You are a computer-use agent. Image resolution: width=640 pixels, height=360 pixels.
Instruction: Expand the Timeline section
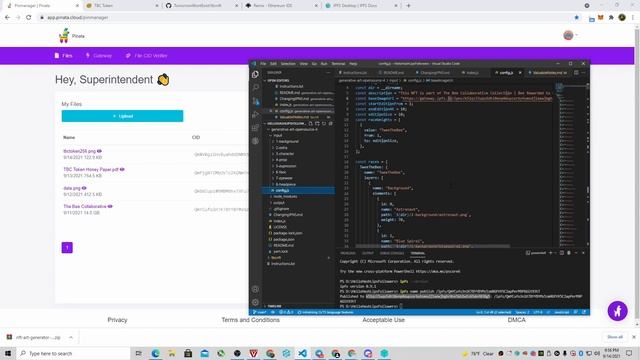(x=274, y=306)
